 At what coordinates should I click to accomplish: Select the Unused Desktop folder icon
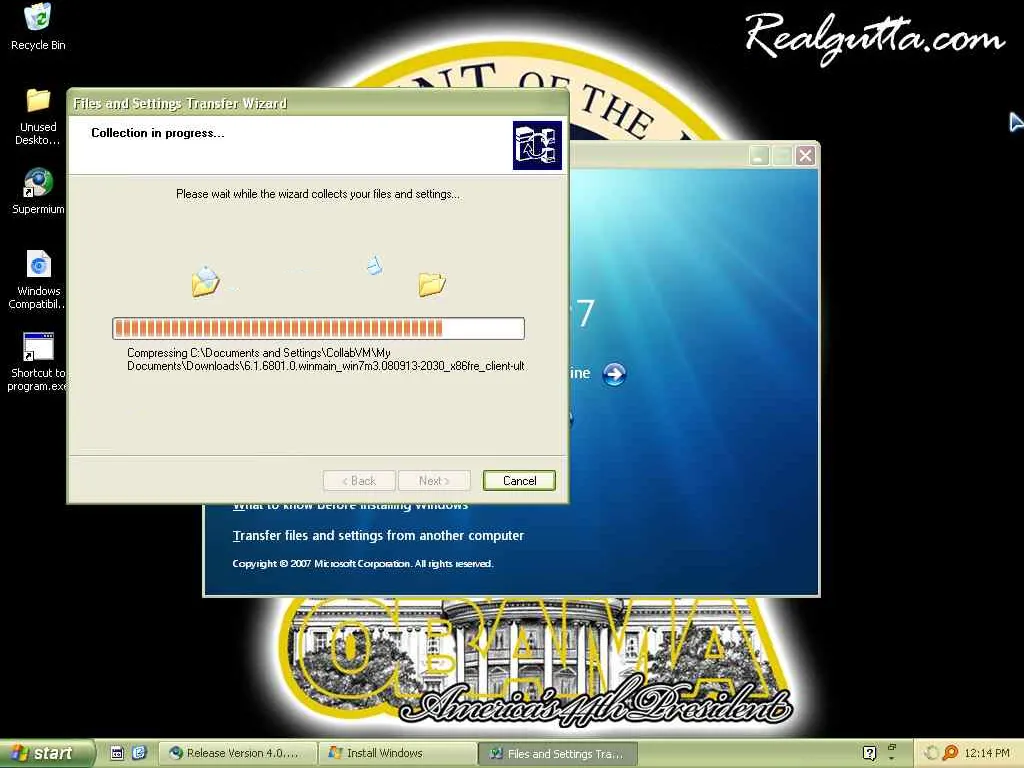(38, 116)
